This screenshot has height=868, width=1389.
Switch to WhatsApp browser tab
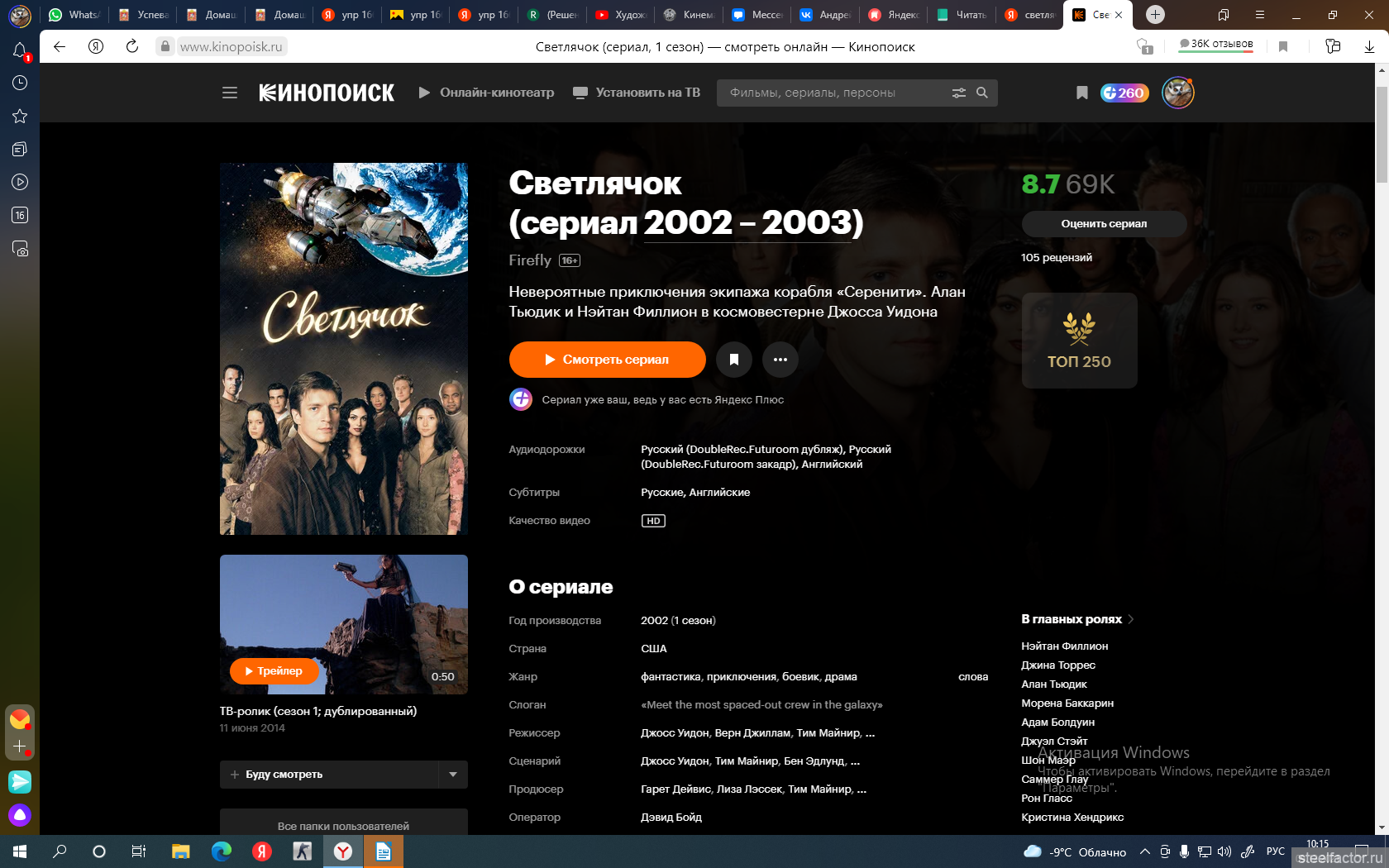tap(75, 14)
